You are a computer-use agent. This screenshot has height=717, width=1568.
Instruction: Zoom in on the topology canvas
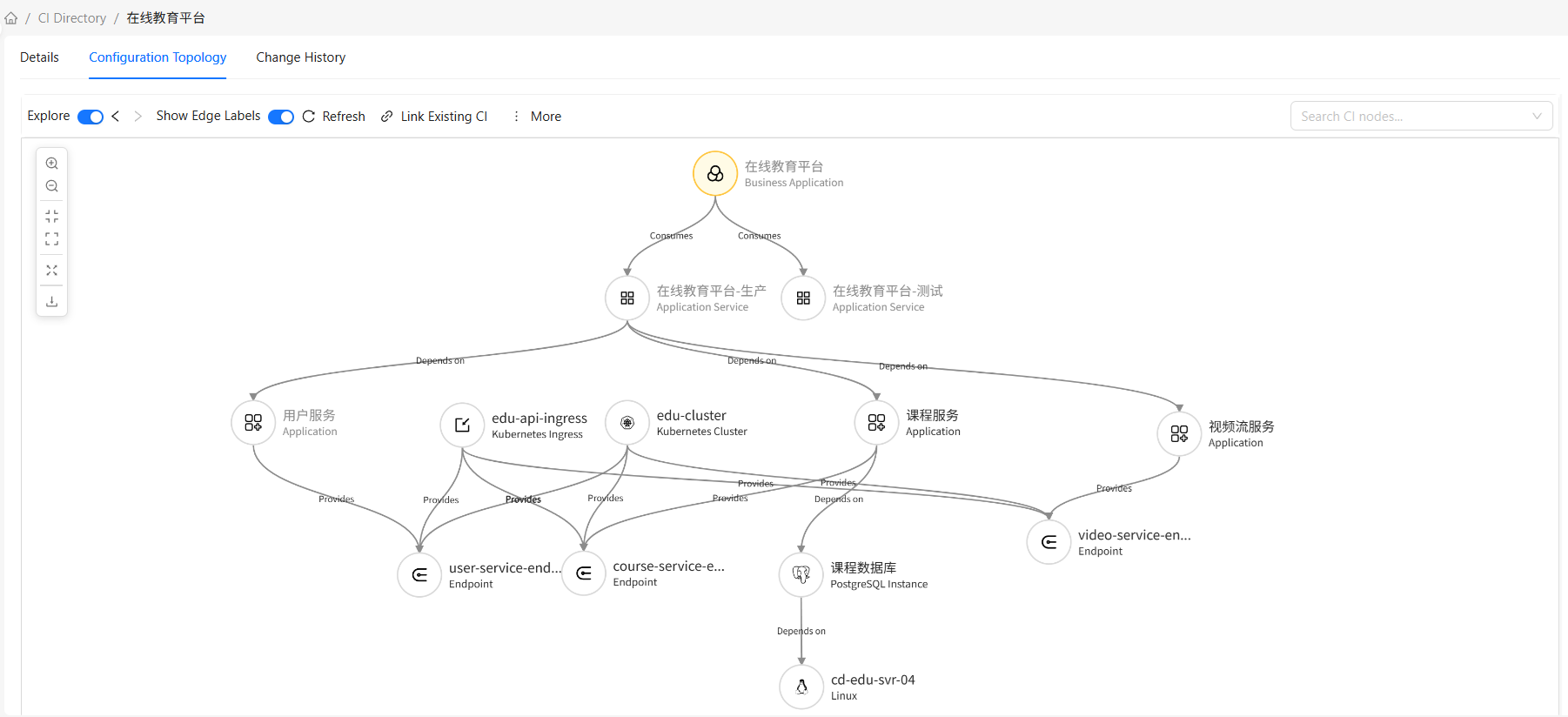point(52,164)
